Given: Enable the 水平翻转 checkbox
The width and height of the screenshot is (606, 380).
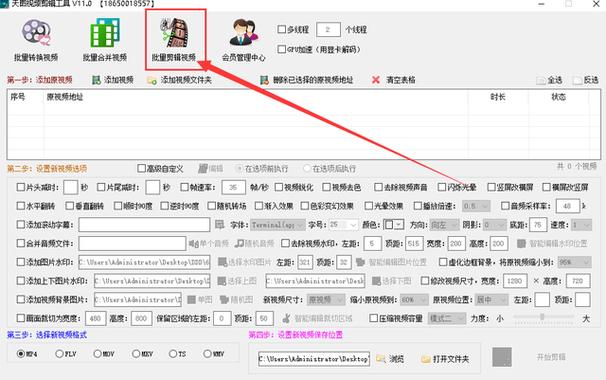Looking at the screenshot, I should coord(20,206).
